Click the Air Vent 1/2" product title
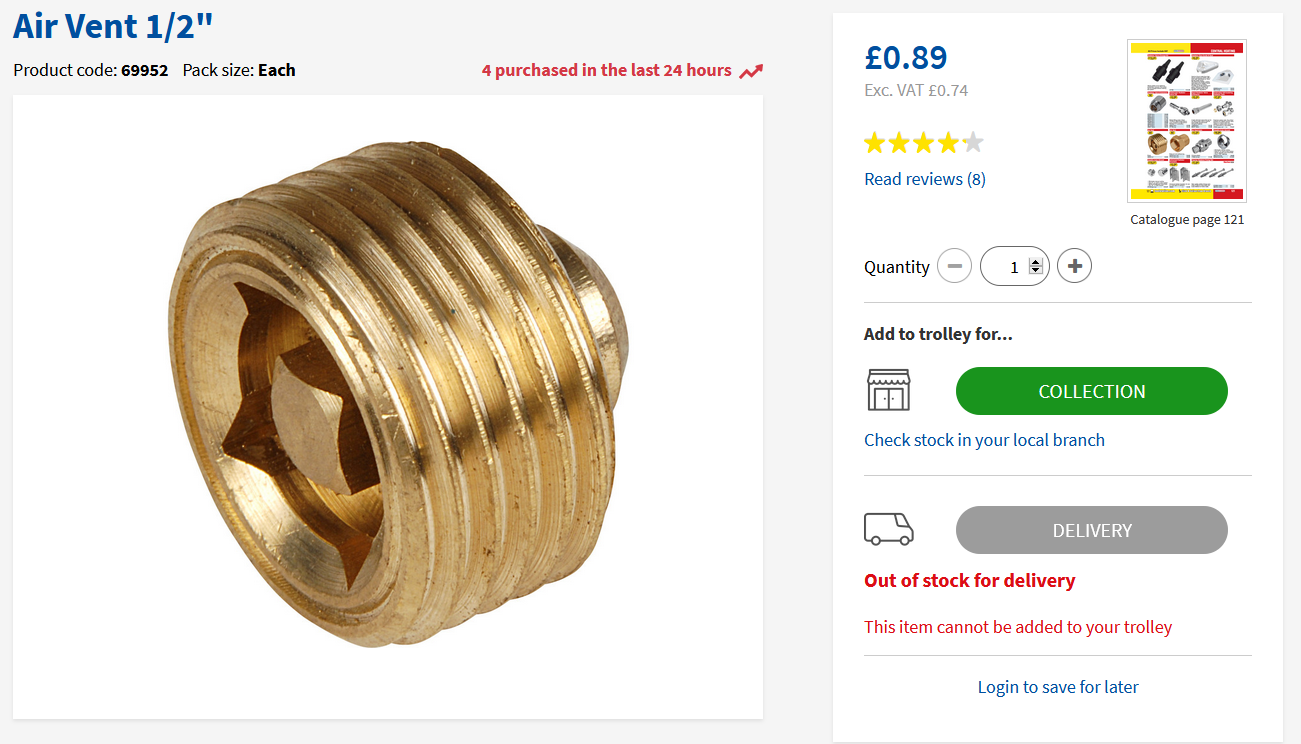Viewport: 1301px width, 744px height. 113,26
